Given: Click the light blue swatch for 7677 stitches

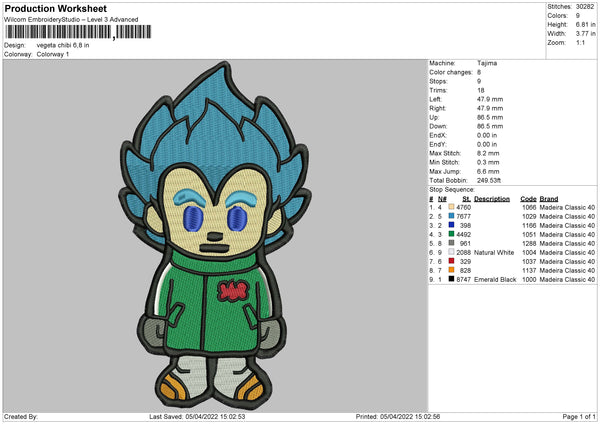Looking at the screenshot, I should [452, 216].
